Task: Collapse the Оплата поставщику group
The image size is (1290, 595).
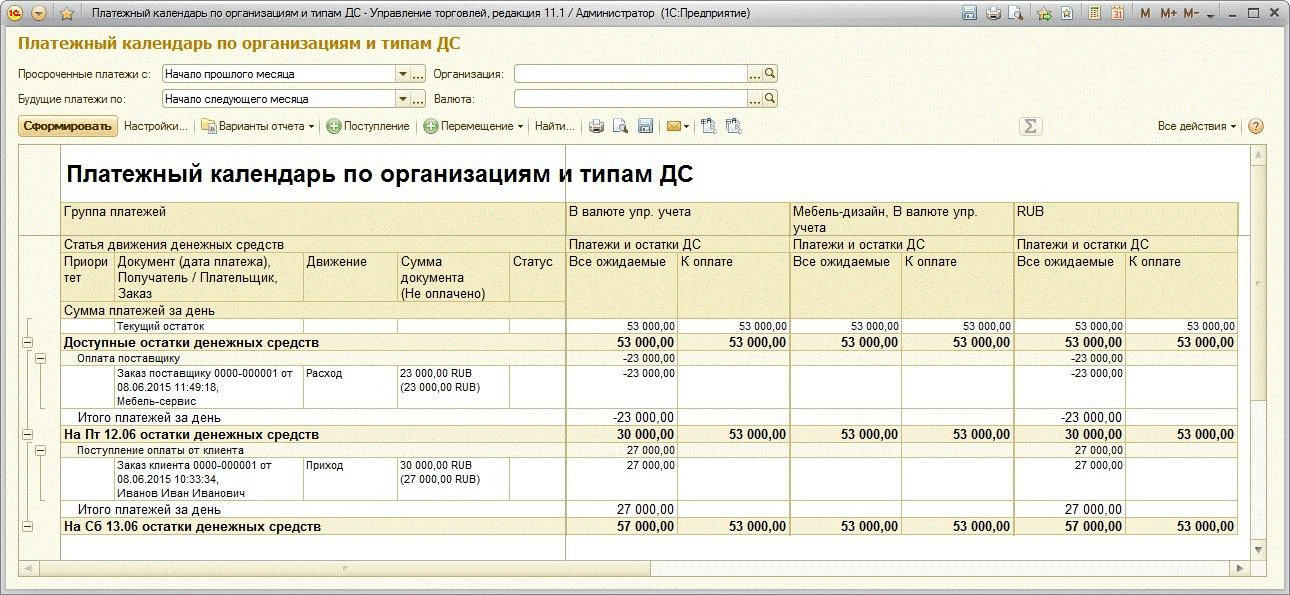Action: click(41, 357)
